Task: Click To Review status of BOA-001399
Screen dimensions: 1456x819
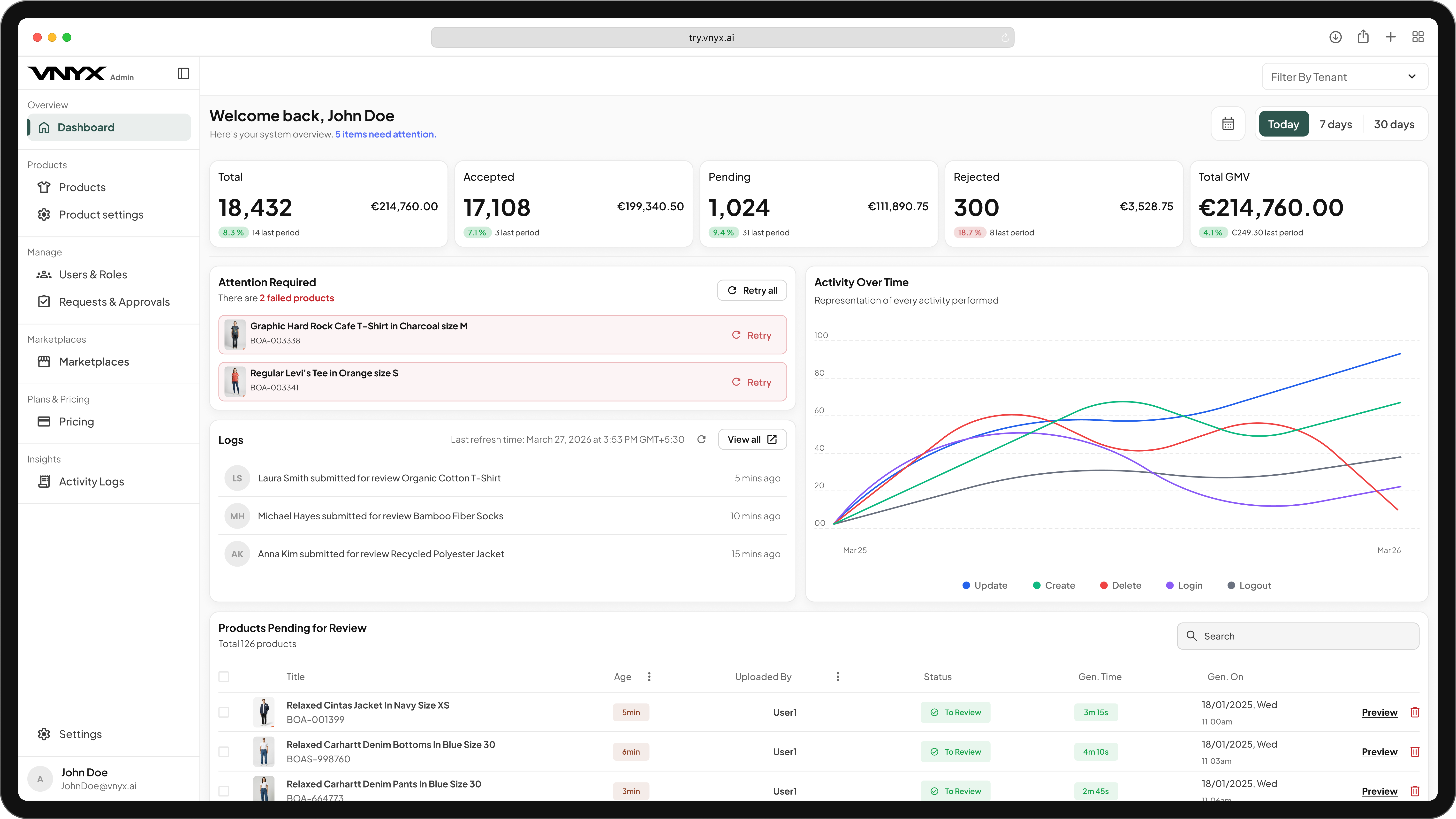Action: click(955, 712)
